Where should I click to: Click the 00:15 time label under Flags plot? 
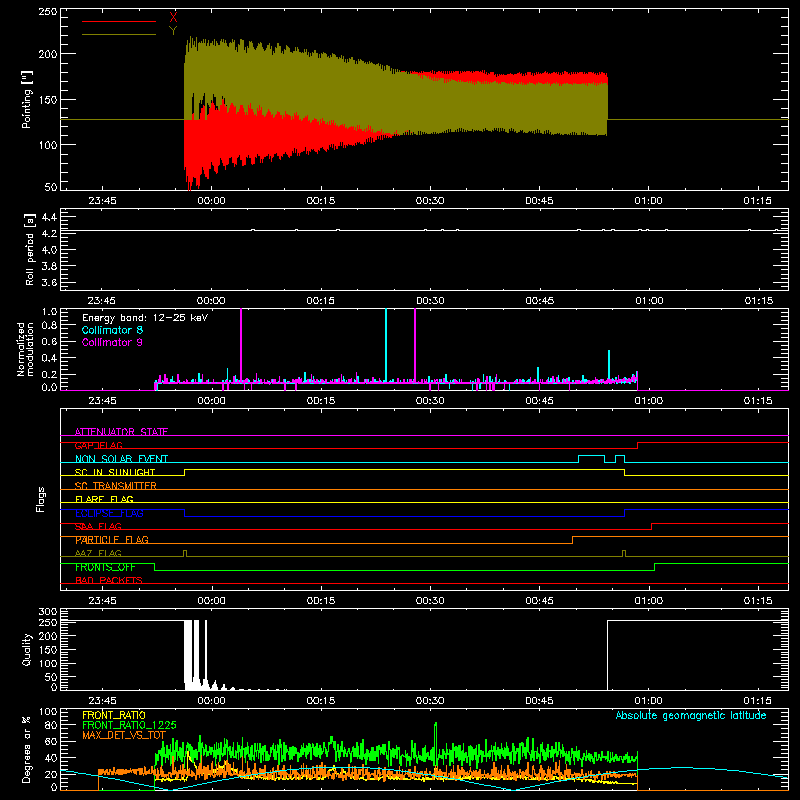coord(320,601)
